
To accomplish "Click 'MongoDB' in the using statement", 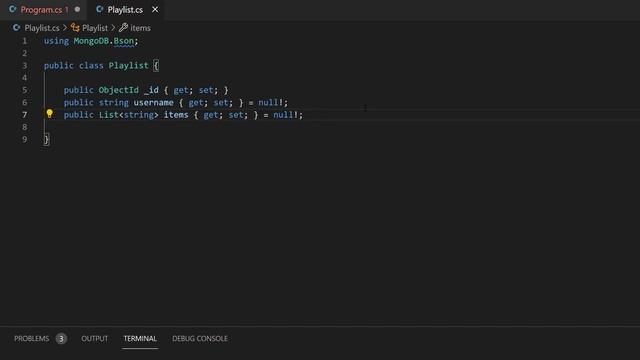I will point(91,41).
